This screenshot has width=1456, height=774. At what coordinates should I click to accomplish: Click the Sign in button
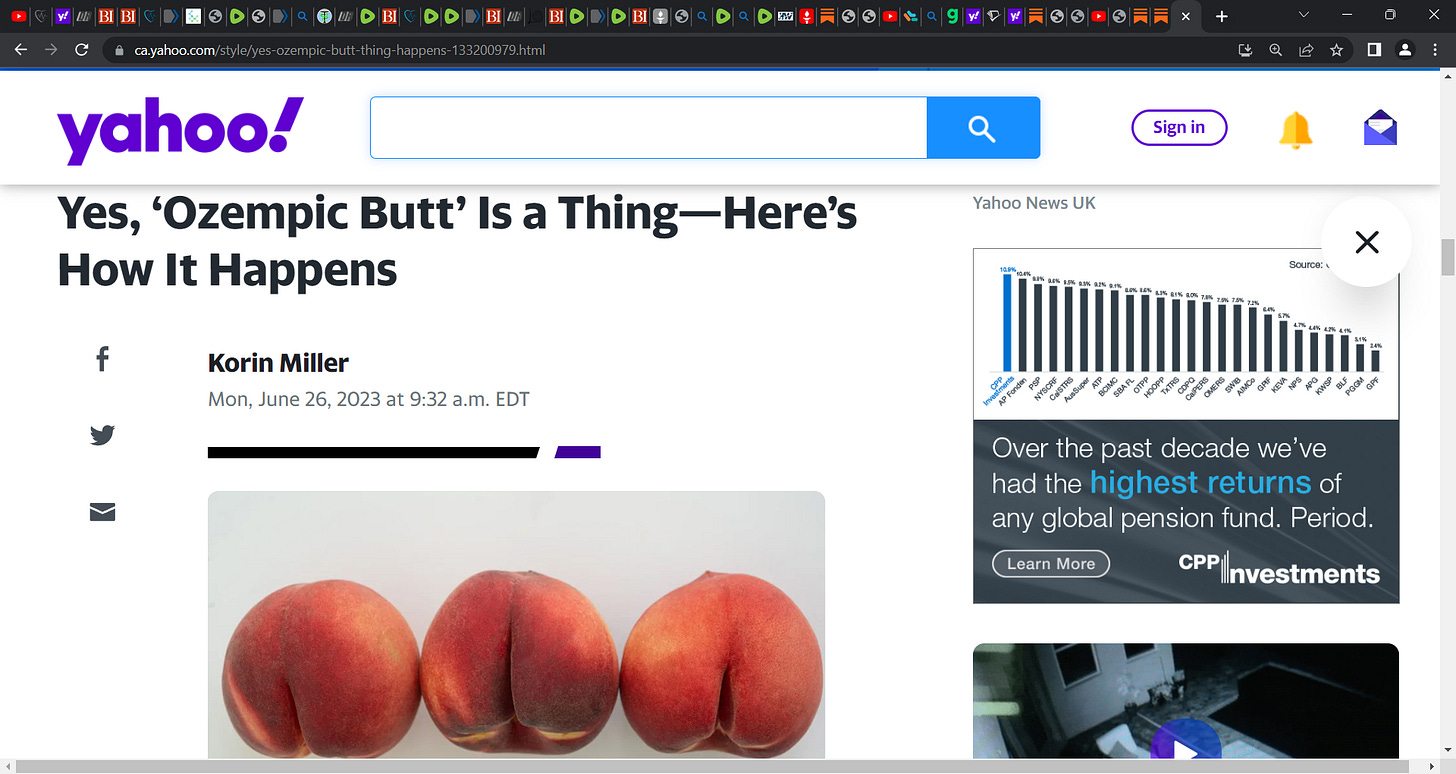(x=1179, y=127)
